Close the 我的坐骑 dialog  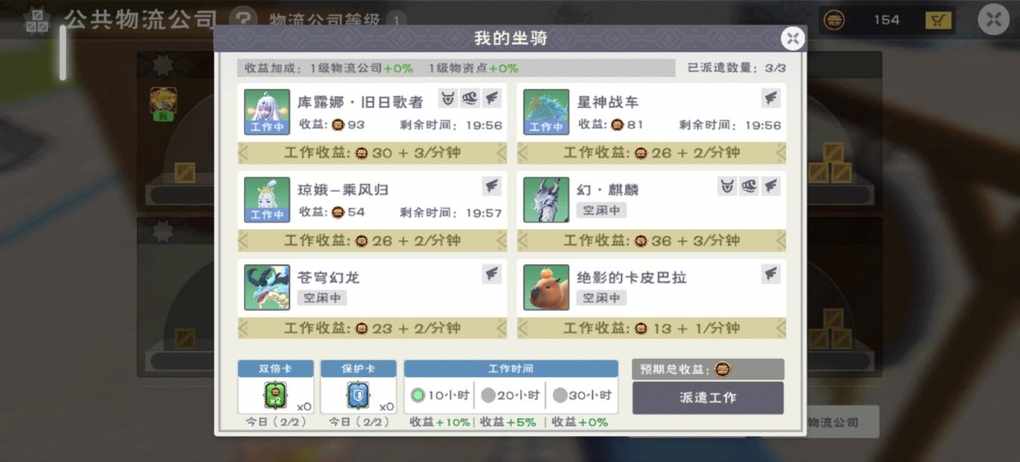pyautogui.click(x=792, y=38)
